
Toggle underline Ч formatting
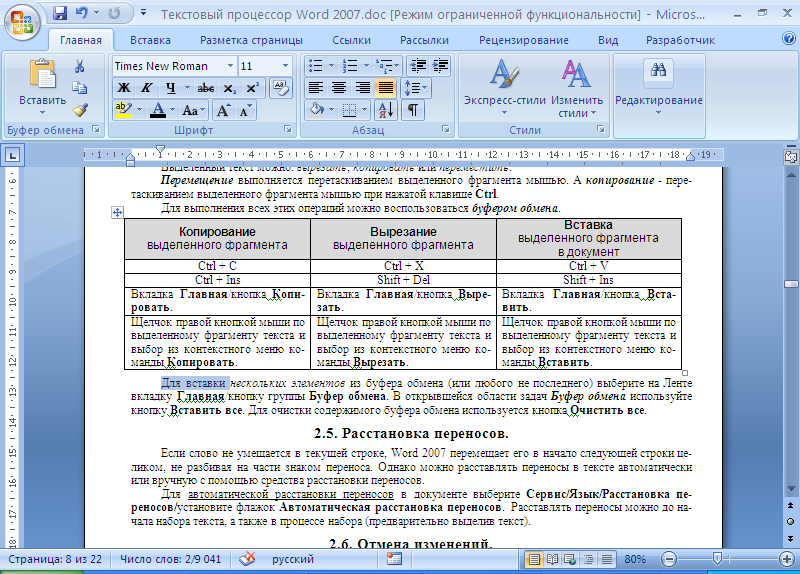point(170,88)
